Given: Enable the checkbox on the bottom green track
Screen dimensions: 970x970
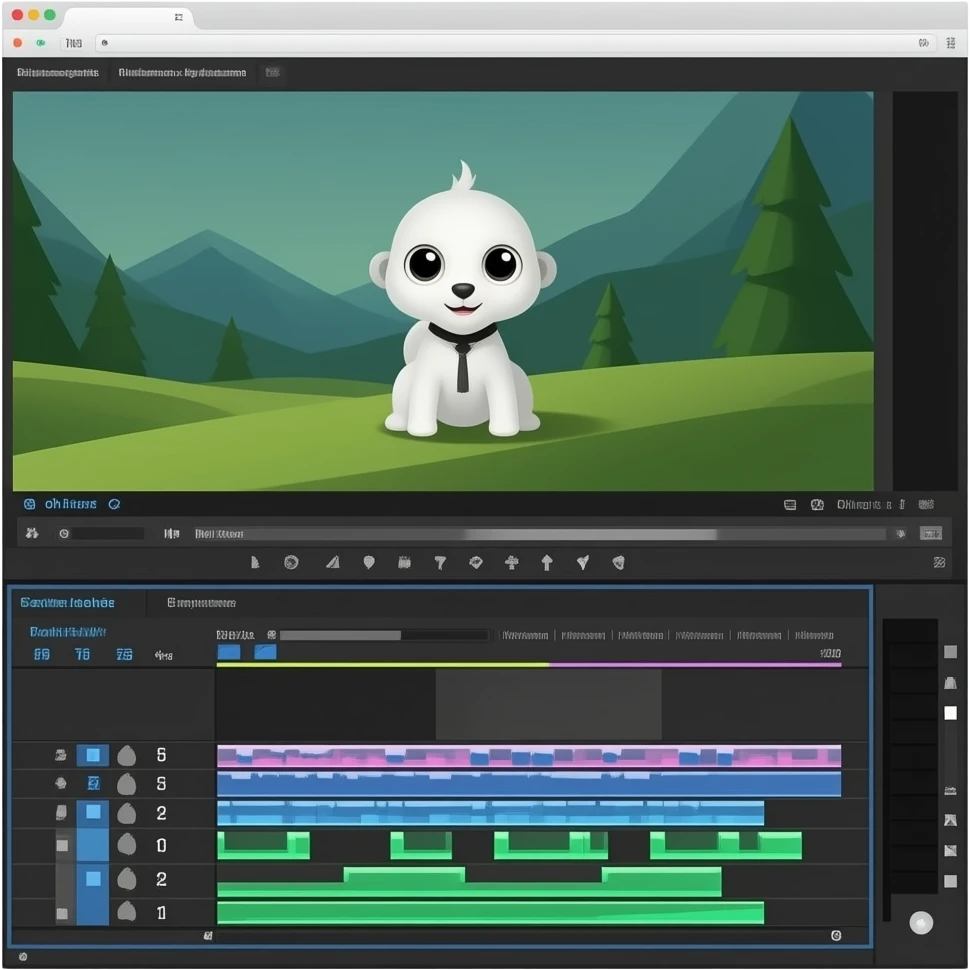Looking at the screenshot, I should (92, 912).
